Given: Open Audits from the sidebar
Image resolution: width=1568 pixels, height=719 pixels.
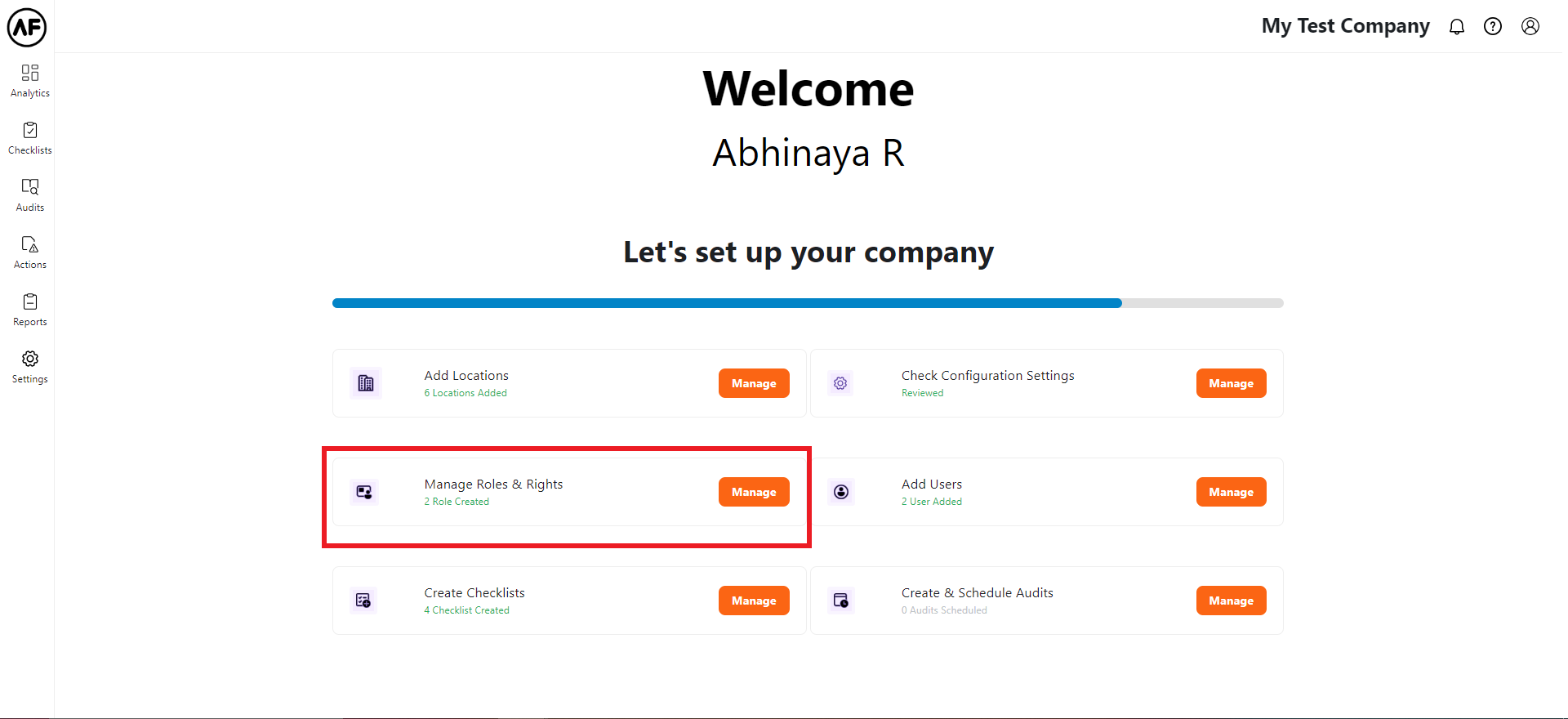Looking at the screenshot, I should click(x=30, y=195).
